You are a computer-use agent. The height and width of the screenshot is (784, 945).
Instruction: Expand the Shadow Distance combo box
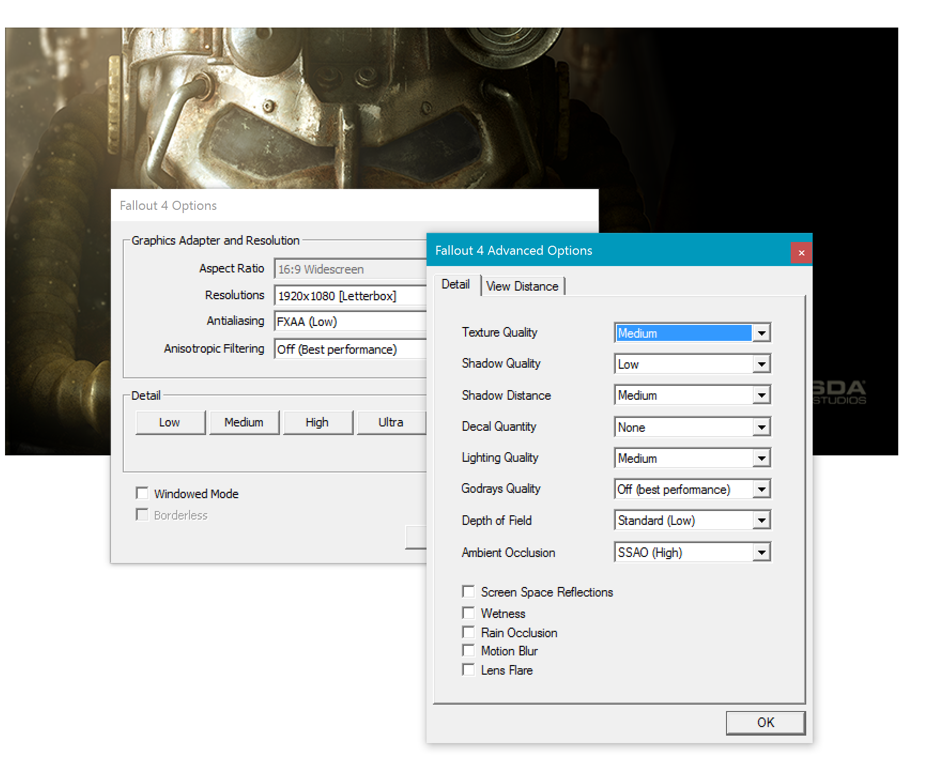point(692,395)
